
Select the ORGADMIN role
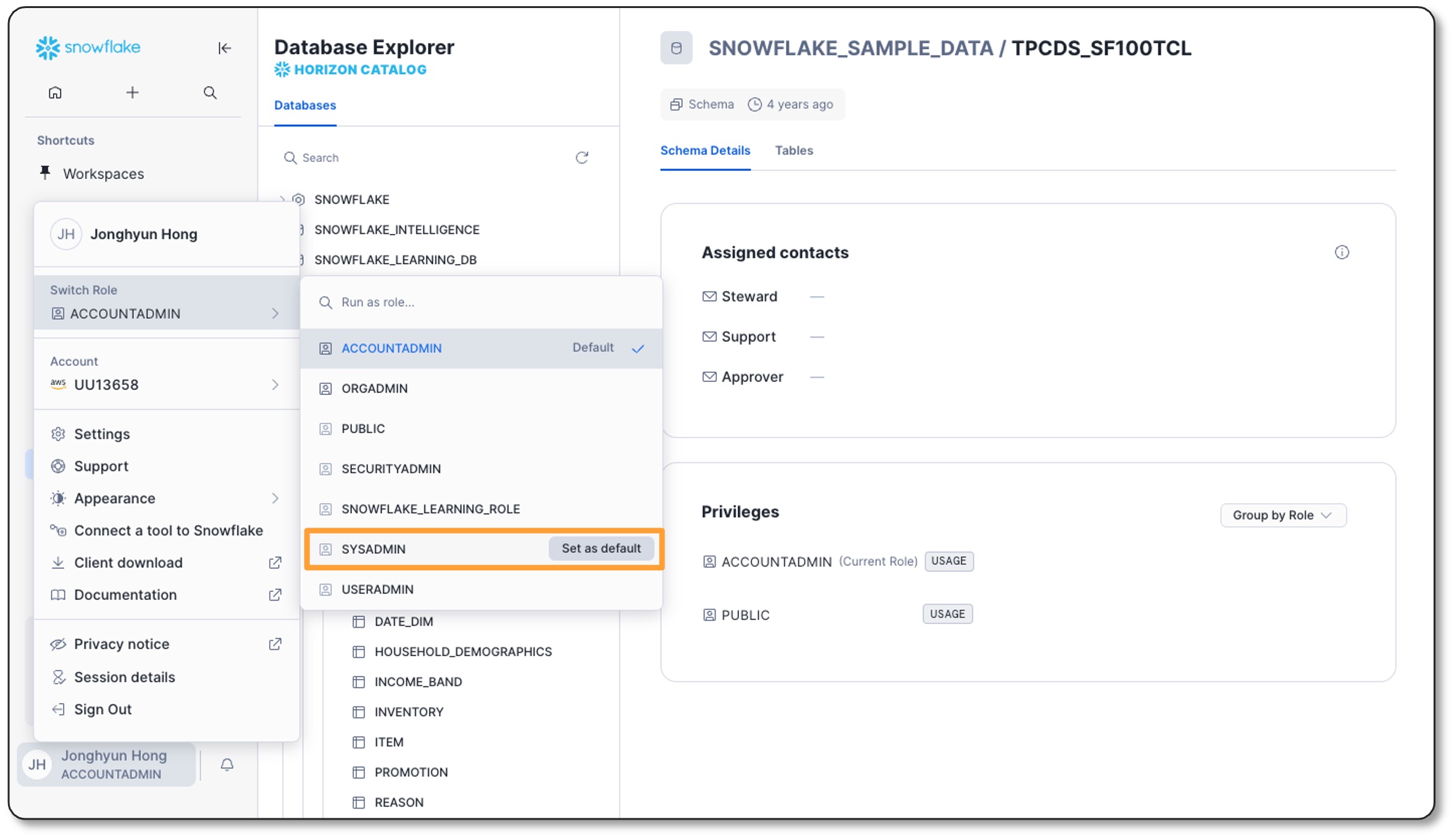(x=374, y=388)
